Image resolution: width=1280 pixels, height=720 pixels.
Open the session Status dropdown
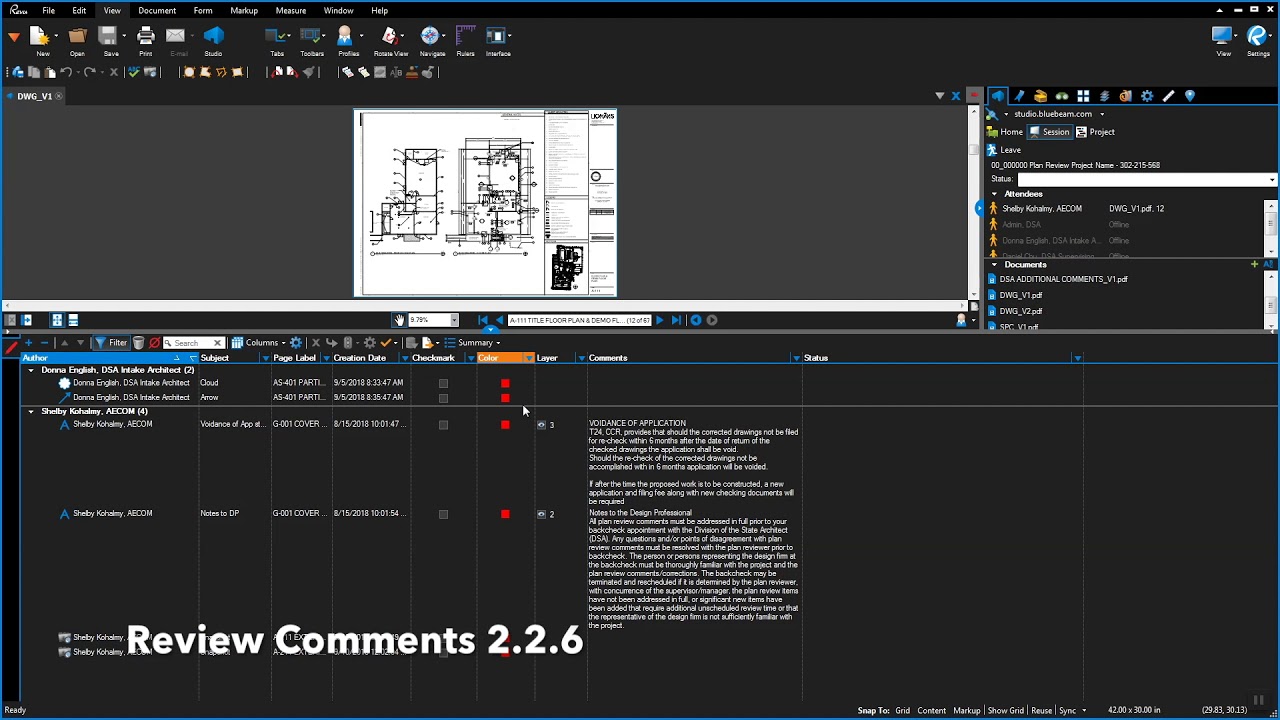point(1271,180)
